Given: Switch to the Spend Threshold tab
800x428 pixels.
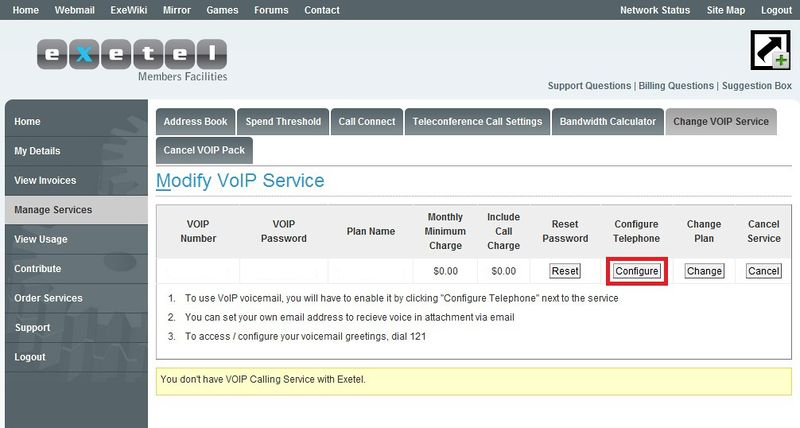Looking at the screenshot, I should [x=283, y=122].
